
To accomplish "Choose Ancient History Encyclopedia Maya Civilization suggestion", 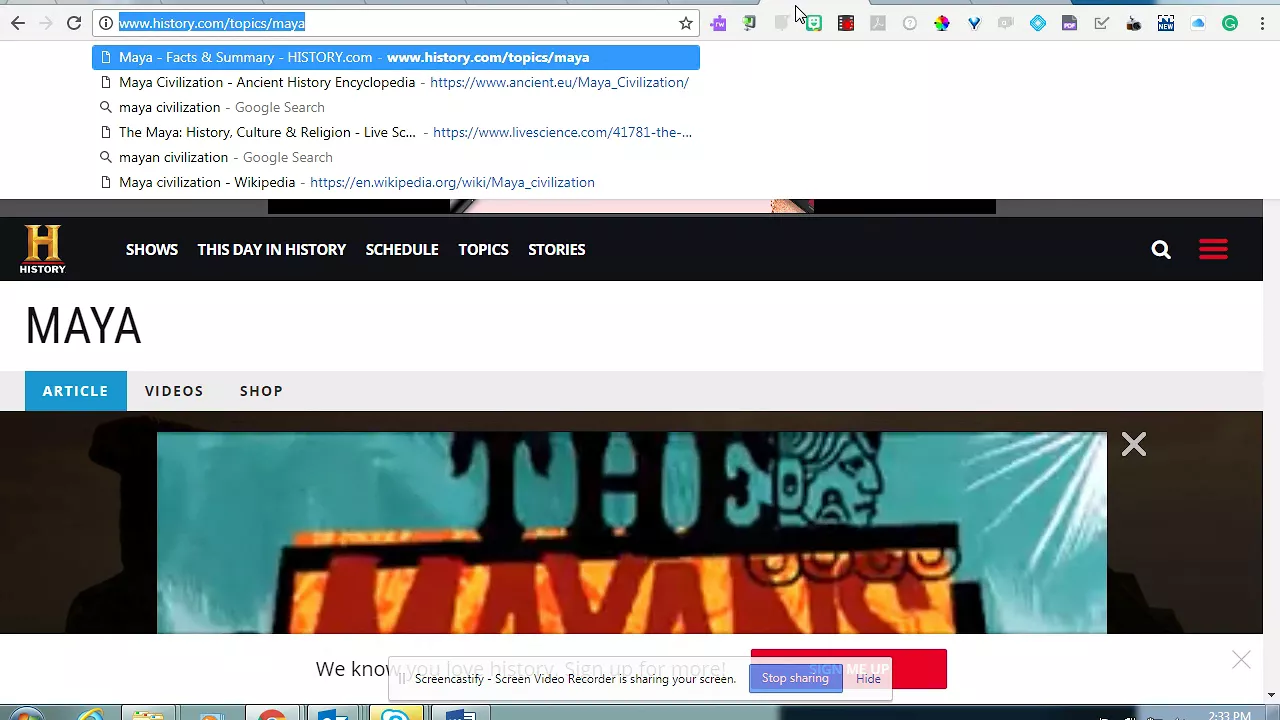I will pos(396,82).
